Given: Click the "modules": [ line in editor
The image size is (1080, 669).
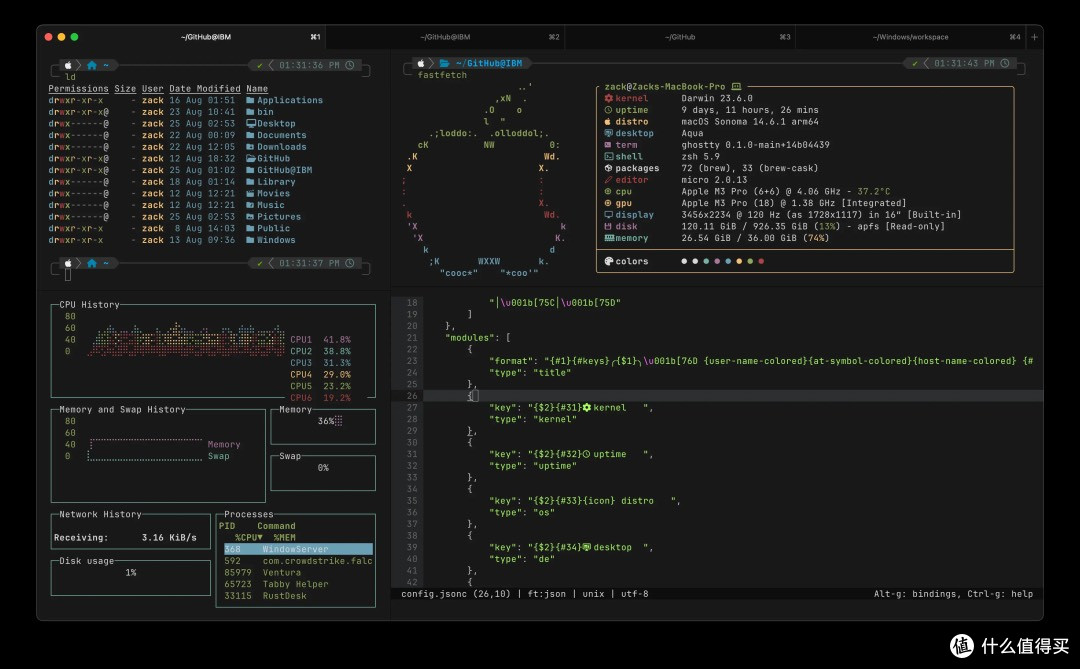Looking at the screenshot, I should click(x=478, y=338).
